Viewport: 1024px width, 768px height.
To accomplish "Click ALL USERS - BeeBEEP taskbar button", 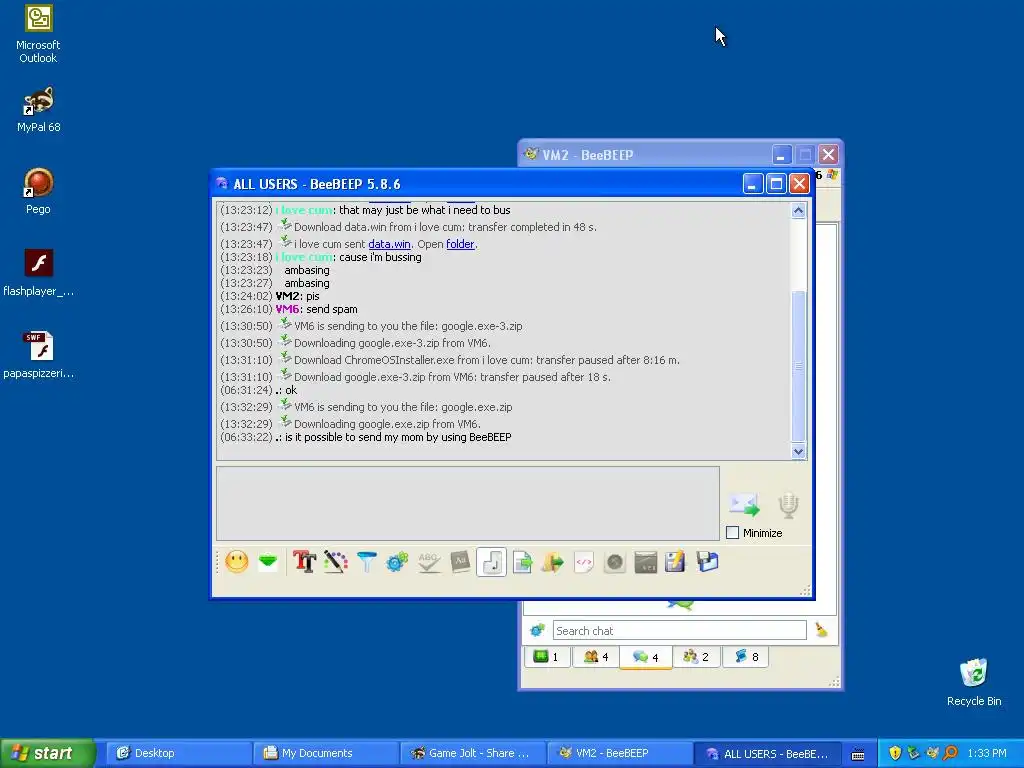I will pyautogui.click(x=767, y=754).
